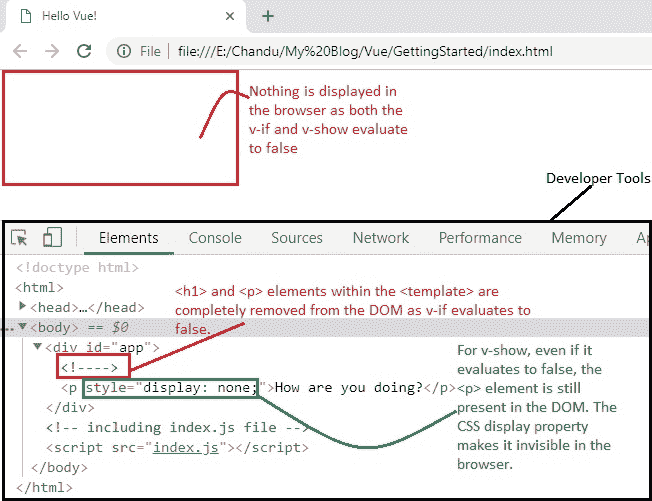The width and height of the screenshot is (652, 501).
Task: Switch to the Elements tab
Action: (x=128, y=238)
